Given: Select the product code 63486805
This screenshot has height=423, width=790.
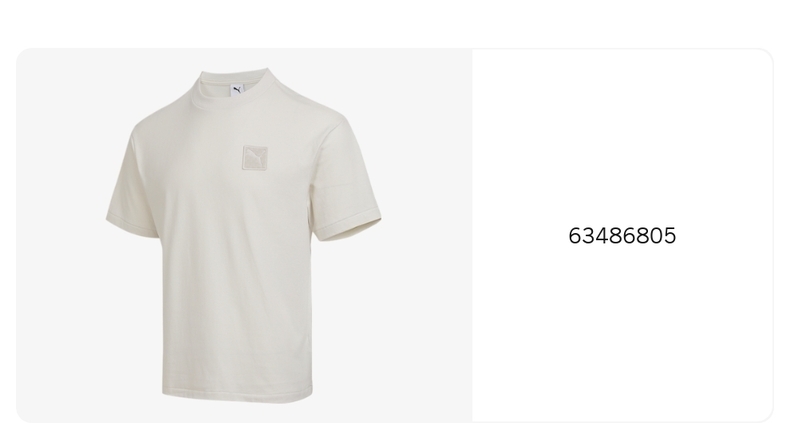Looking at the screenshot, I should pos(622,236).
